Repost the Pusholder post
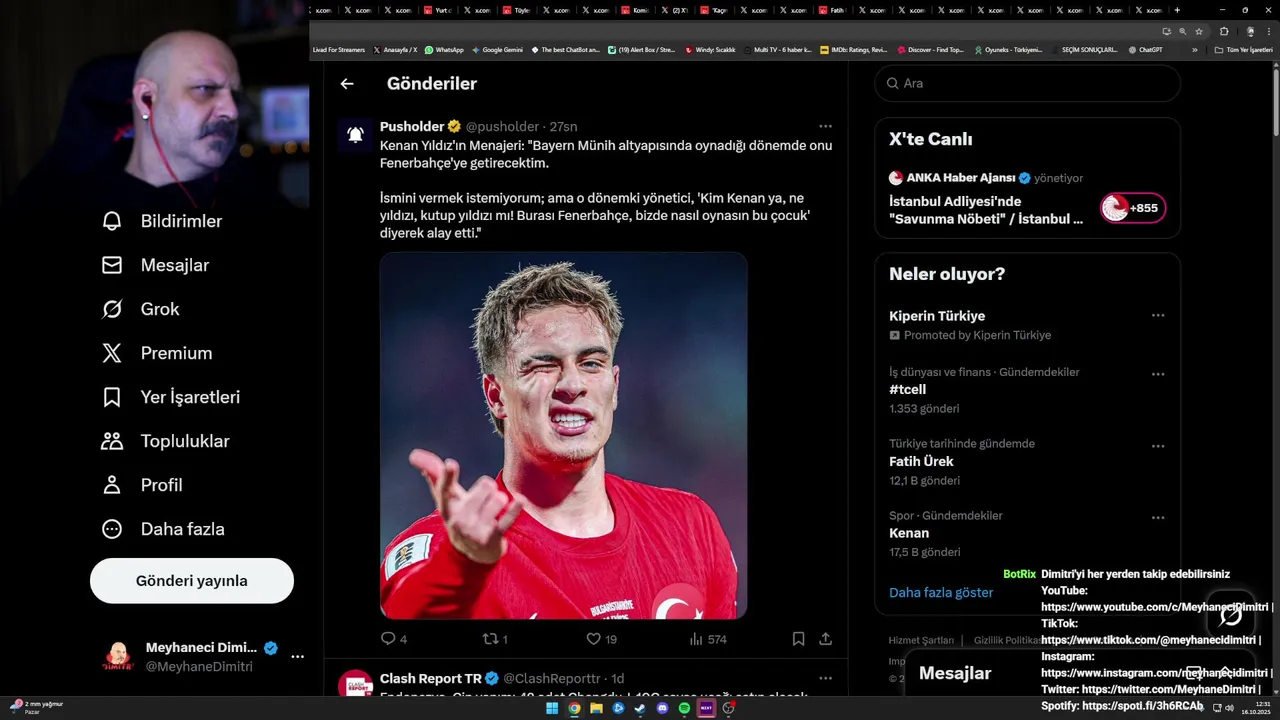The height and width of the screenshot is (720, 1280). (x=495, y=639)
